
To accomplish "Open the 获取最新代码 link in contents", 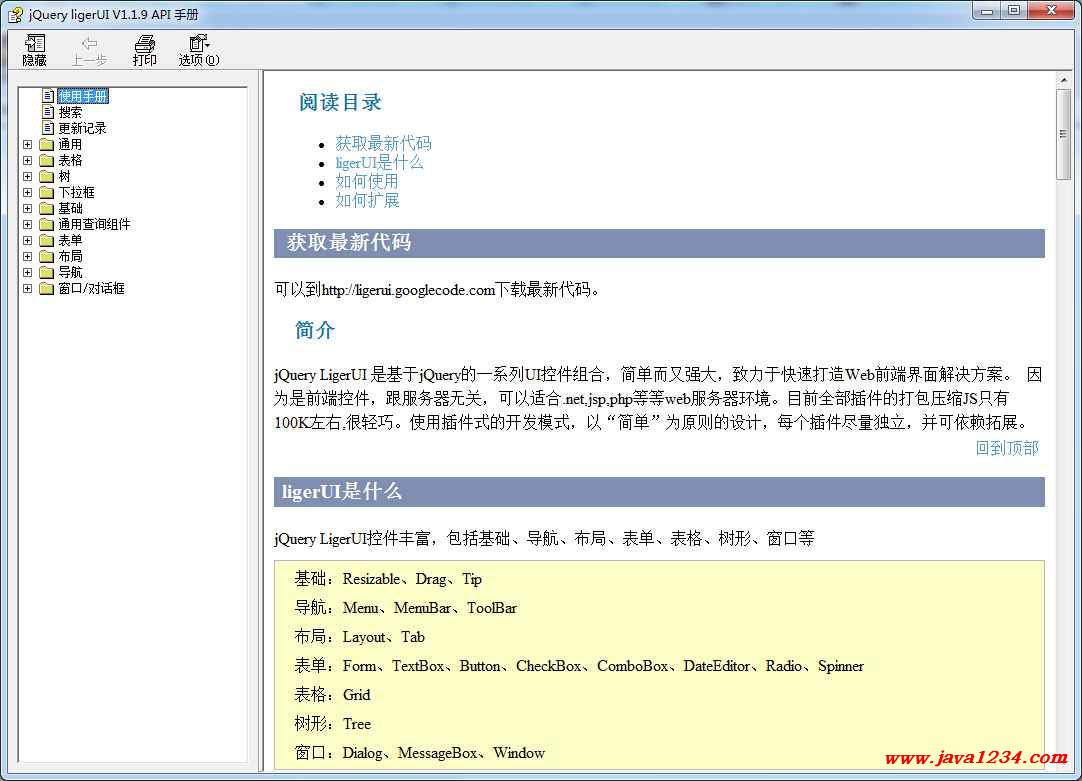I will 383,143.
